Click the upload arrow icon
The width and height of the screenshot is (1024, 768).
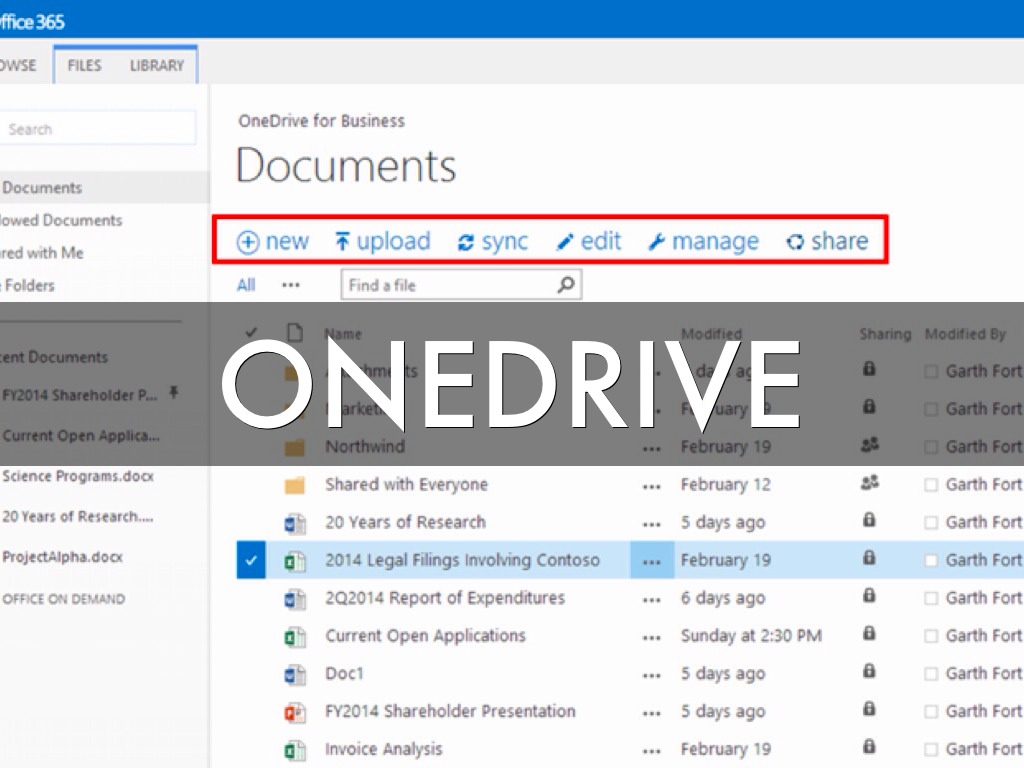click(x=343, y=242)
